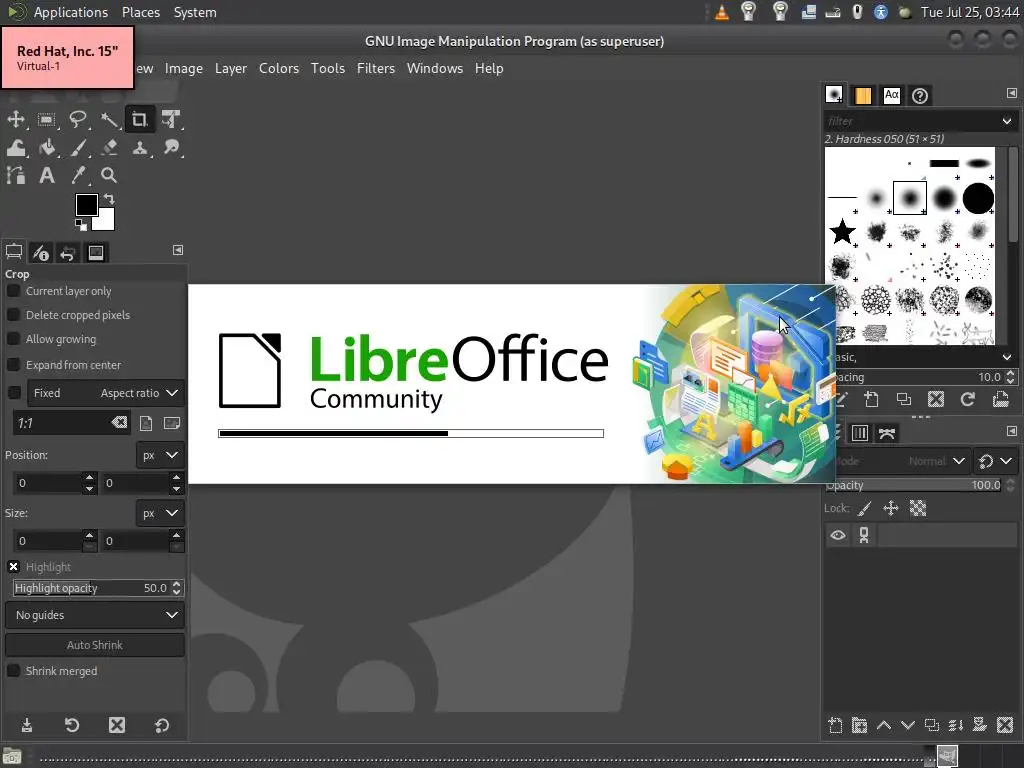Image resolution: width=1024 pixels, height=768 pixels.
Task: Select the Bucket Fill tool
Action: point(46,148)
